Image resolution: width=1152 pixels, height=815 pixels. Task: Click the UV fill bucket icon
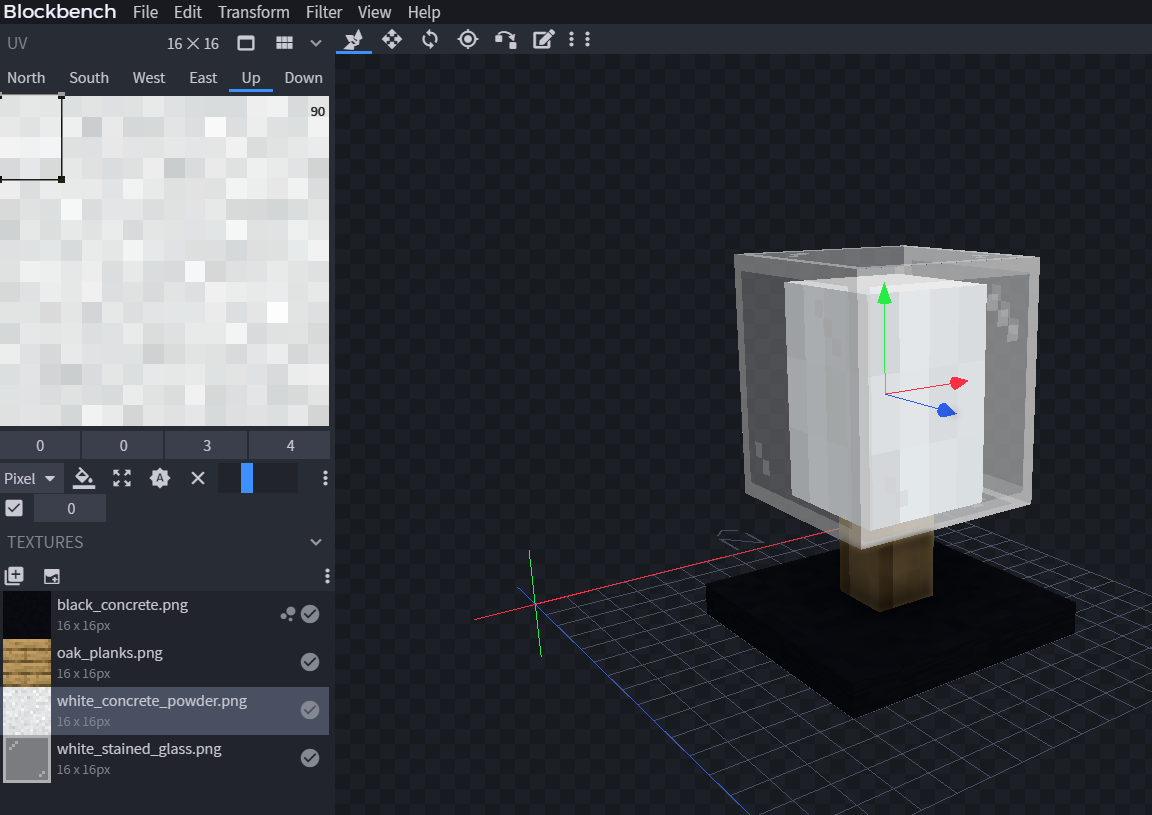click(x=85, y=478)
